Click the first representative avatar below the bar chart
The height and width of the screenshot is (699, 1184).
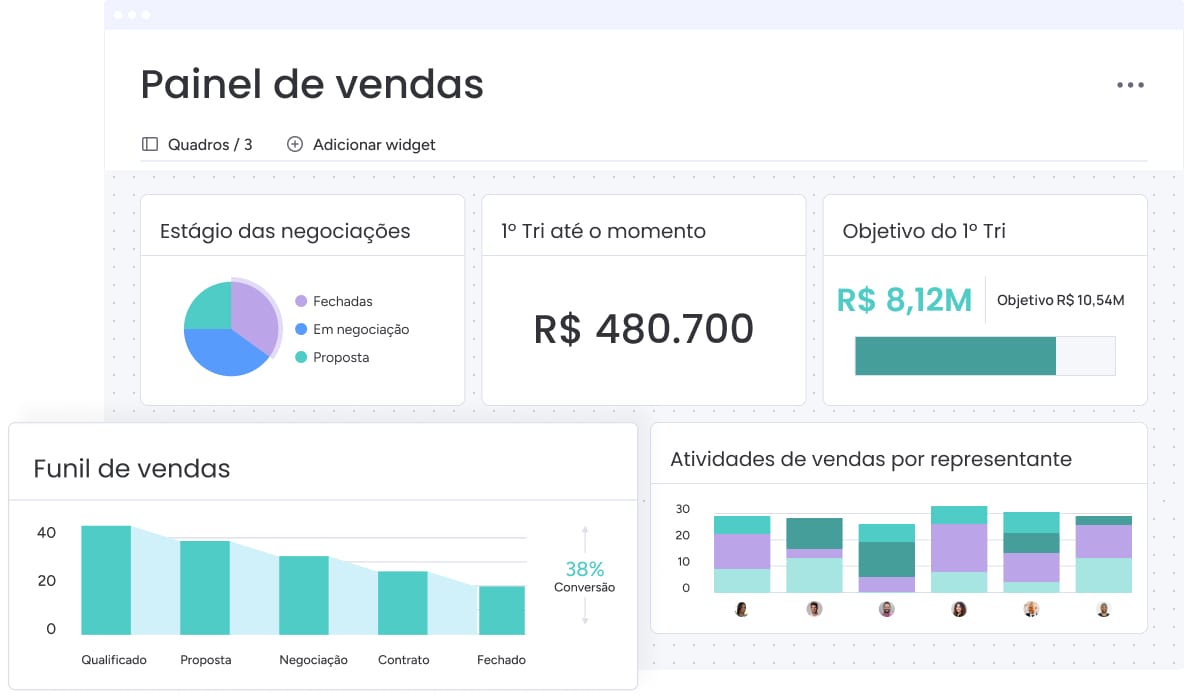coord(742,609)
